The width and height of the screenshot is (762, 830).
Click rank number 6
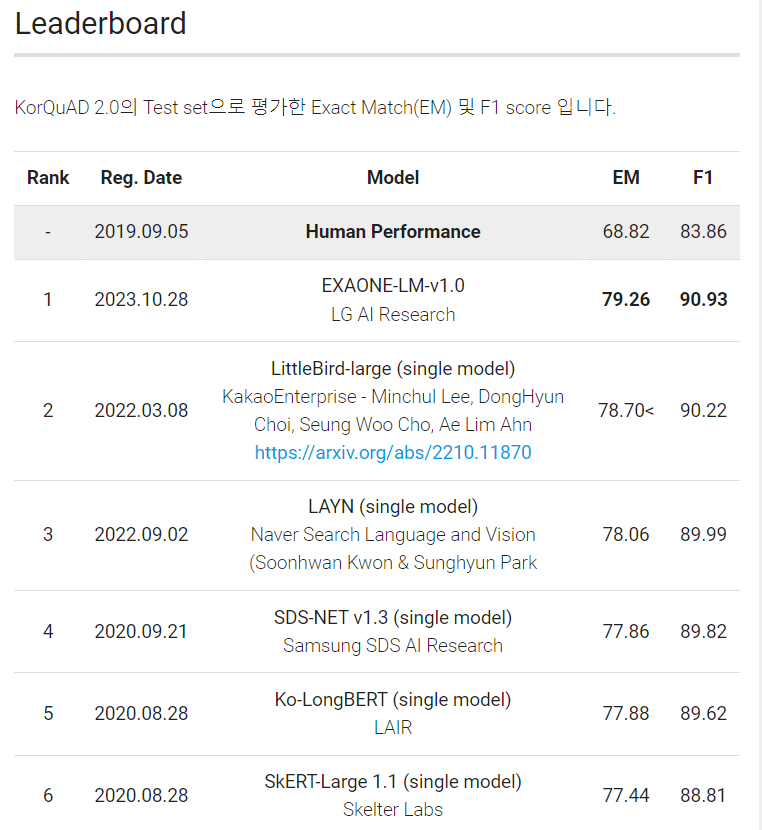tap(48, 796)
